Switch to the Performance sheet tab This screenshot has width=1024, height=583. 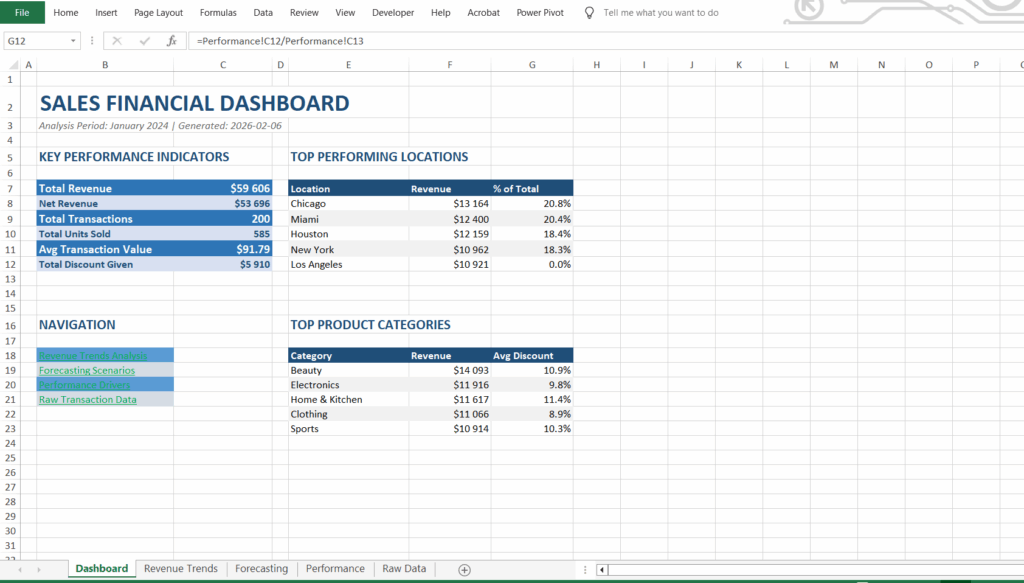click(335, 568)
